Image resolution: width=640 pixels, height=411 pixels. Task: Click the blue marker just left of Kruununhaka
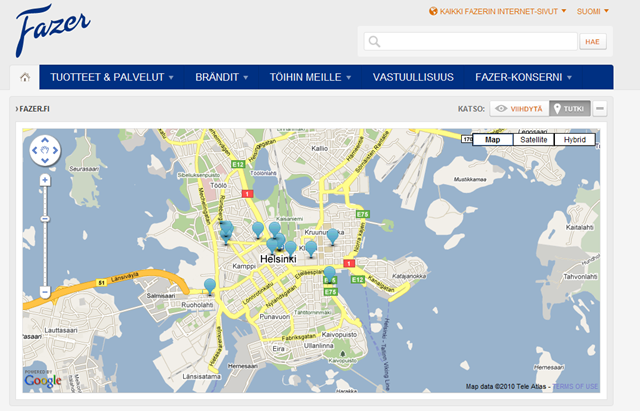pyautogui.click(x=311, y=248)
